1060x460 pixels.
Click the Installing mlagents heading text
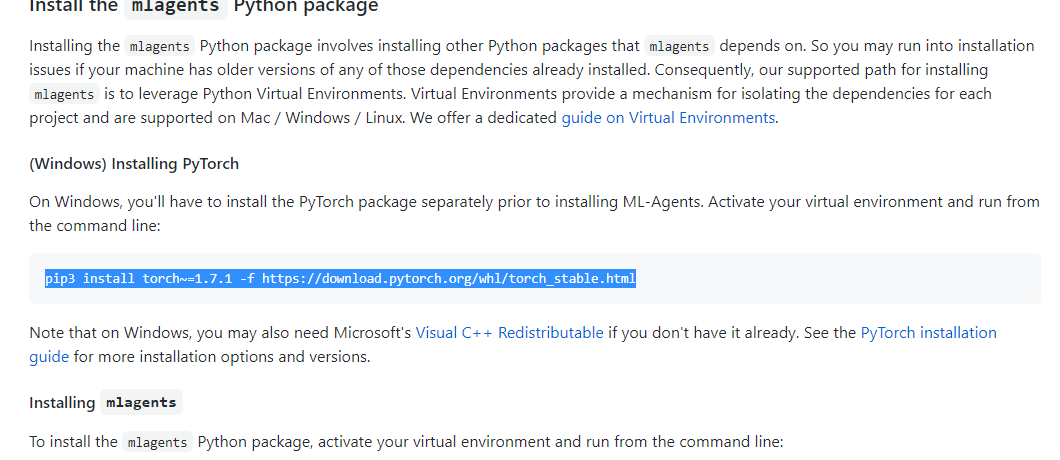(105, 402)
